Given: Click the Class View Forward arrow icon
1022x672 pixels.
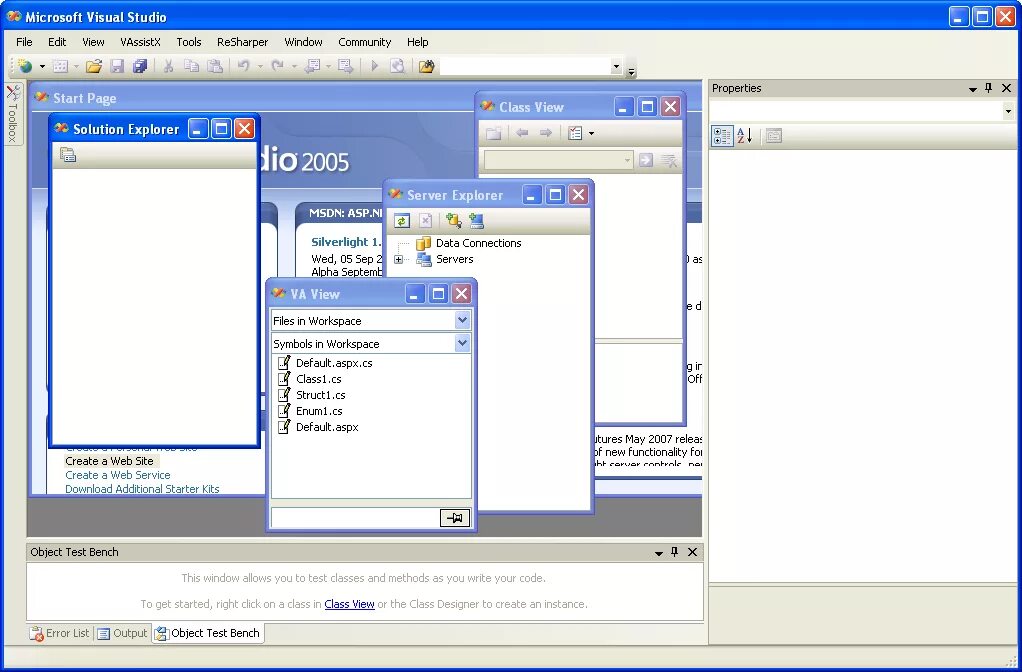Looking at the screenshot, I should coord(546,133).
